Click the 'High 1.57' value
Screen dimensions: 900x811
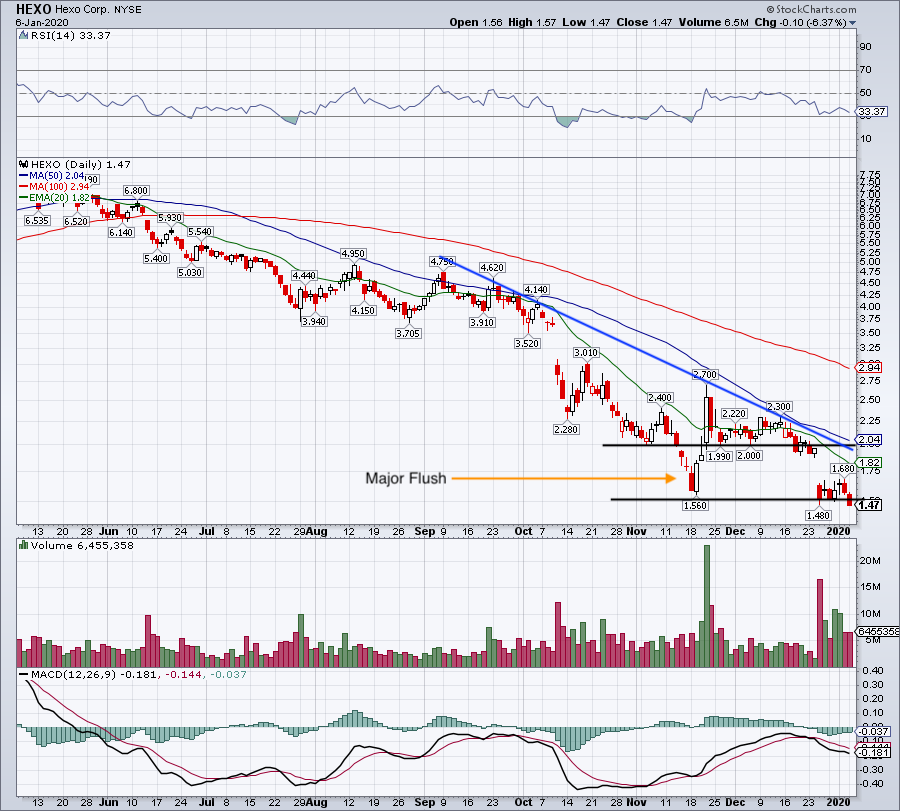(532, 23)
